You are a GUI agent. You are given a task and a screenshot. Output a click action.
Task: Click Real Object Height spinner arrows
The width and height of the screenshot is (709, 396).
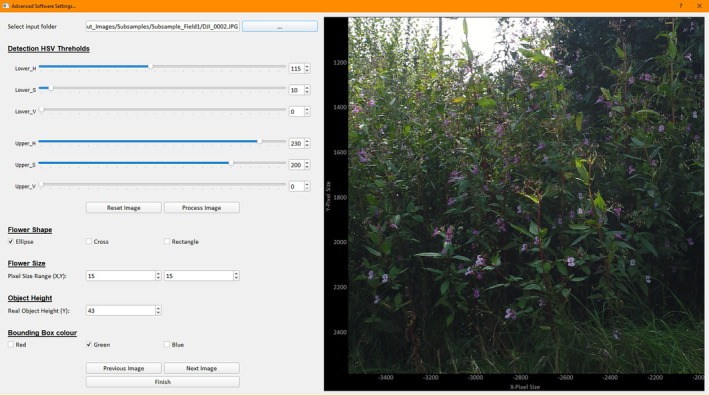(x=158, y=311)
